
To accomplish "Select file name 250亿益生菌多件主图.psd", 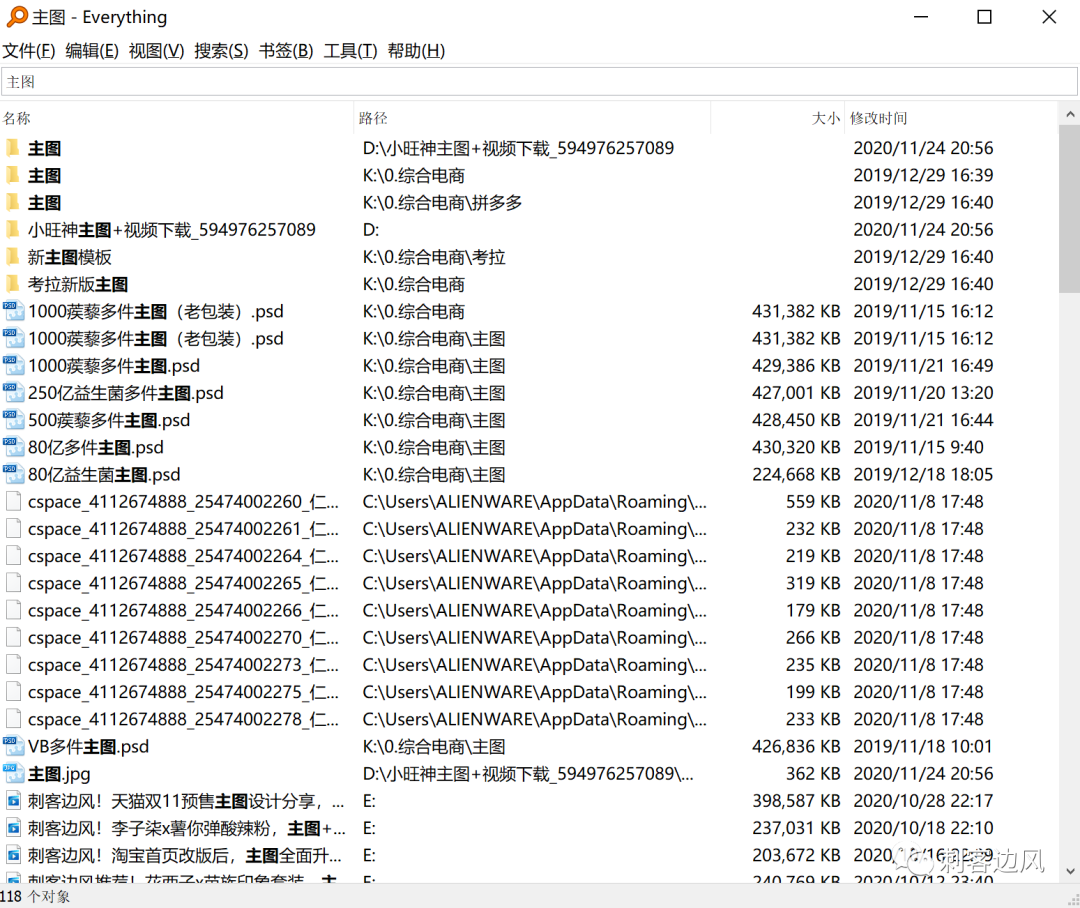I will click(x=125, y=393).
